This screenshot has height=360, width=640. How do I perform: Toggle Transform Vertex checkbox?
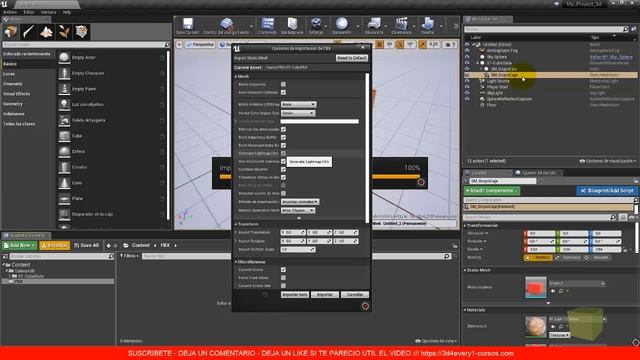pos(283,178)
